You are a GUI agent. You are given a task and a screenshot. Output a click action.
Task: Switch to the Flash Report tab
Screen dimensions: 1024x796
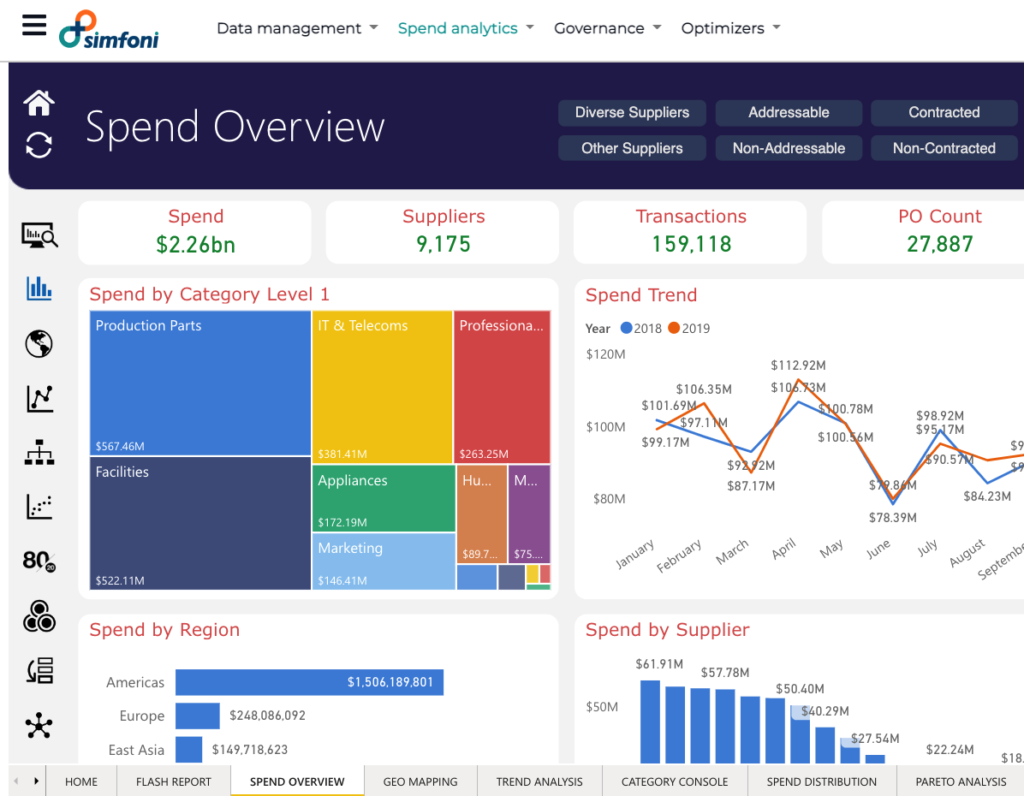174,782
